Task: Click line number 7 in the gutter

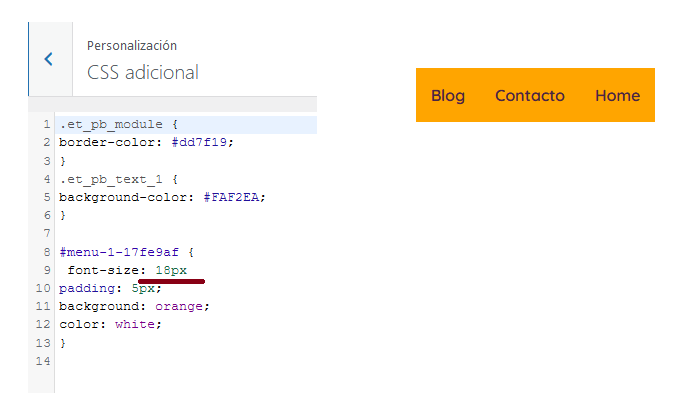Action: [x=47, y=234]
